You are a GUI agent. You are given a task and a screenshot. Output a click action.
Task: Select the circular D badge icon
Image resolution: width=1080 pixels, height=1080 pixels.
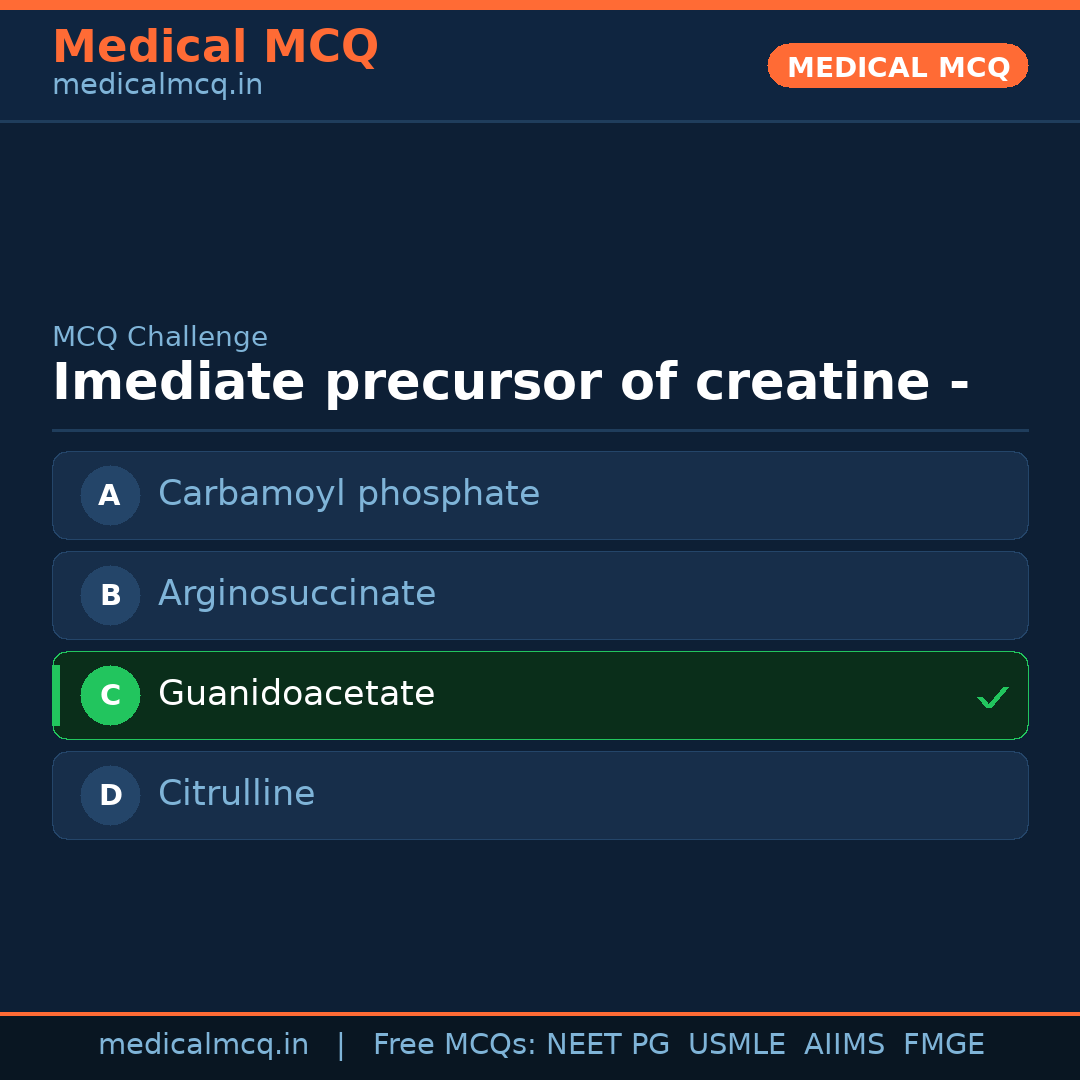[x=110, y=795]
